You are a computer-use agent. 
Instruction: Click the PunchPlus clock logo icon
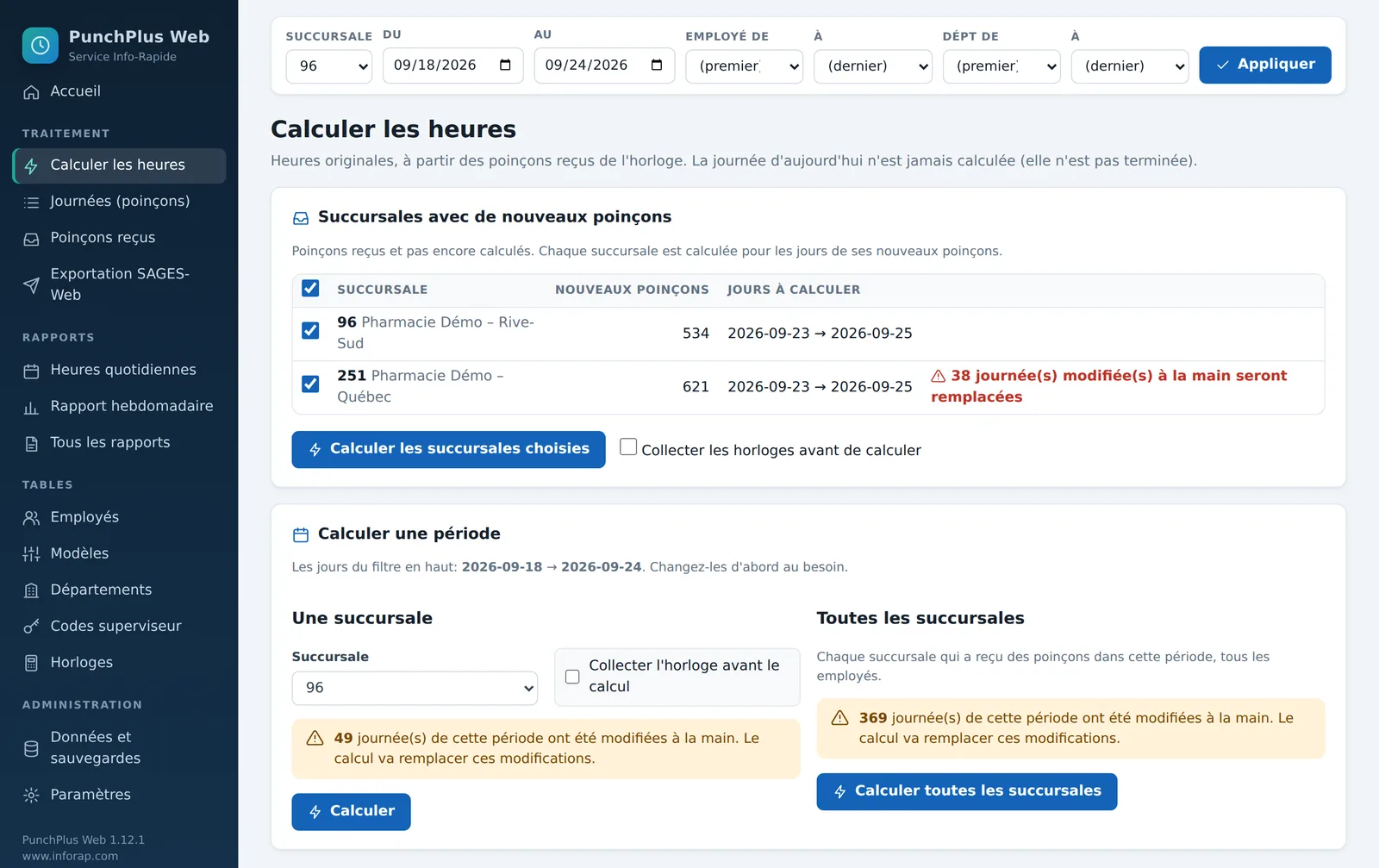pos(41,46)
